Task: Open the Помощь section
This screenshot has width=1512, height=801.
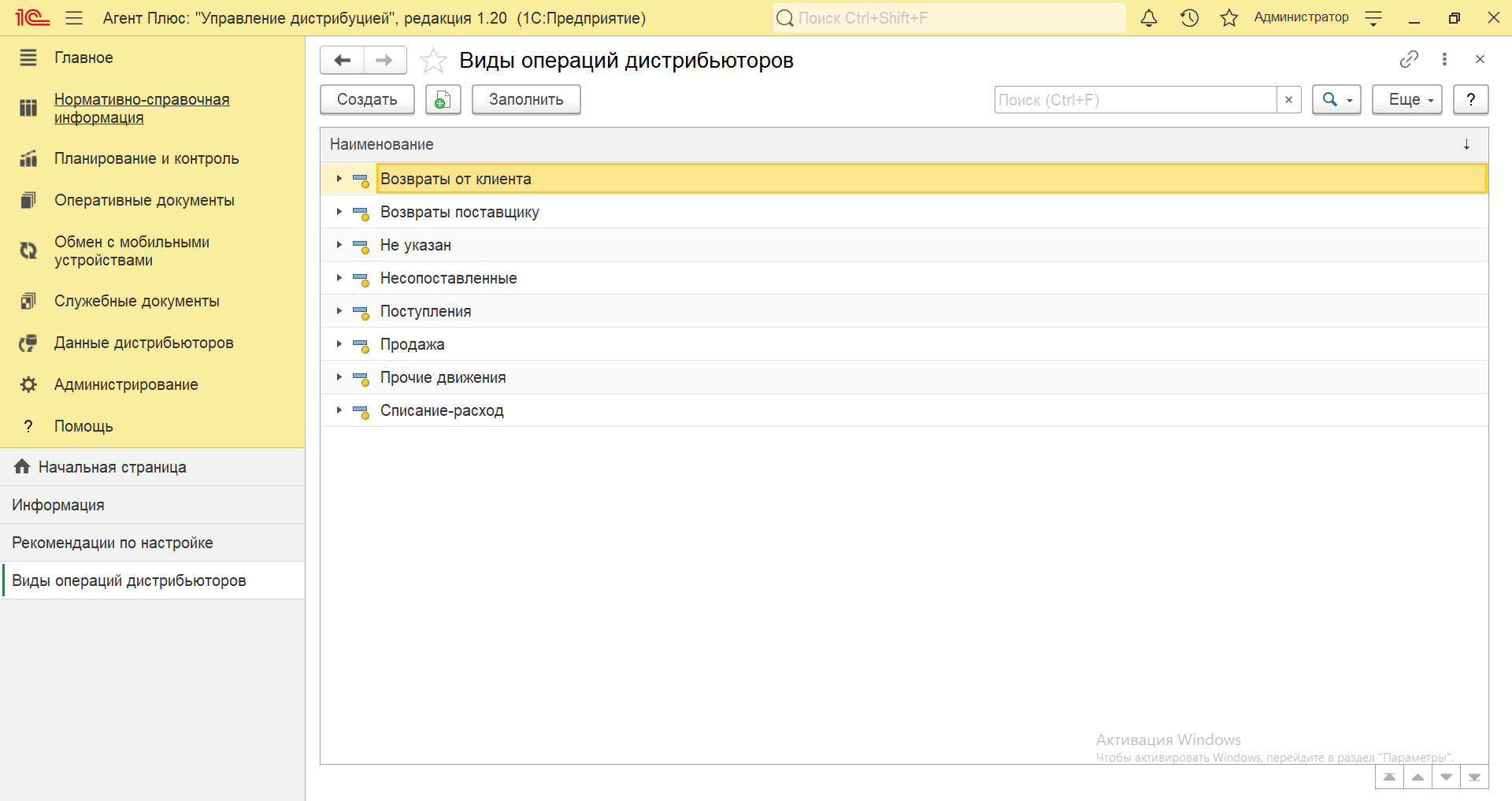Action: tap(83, 426)
